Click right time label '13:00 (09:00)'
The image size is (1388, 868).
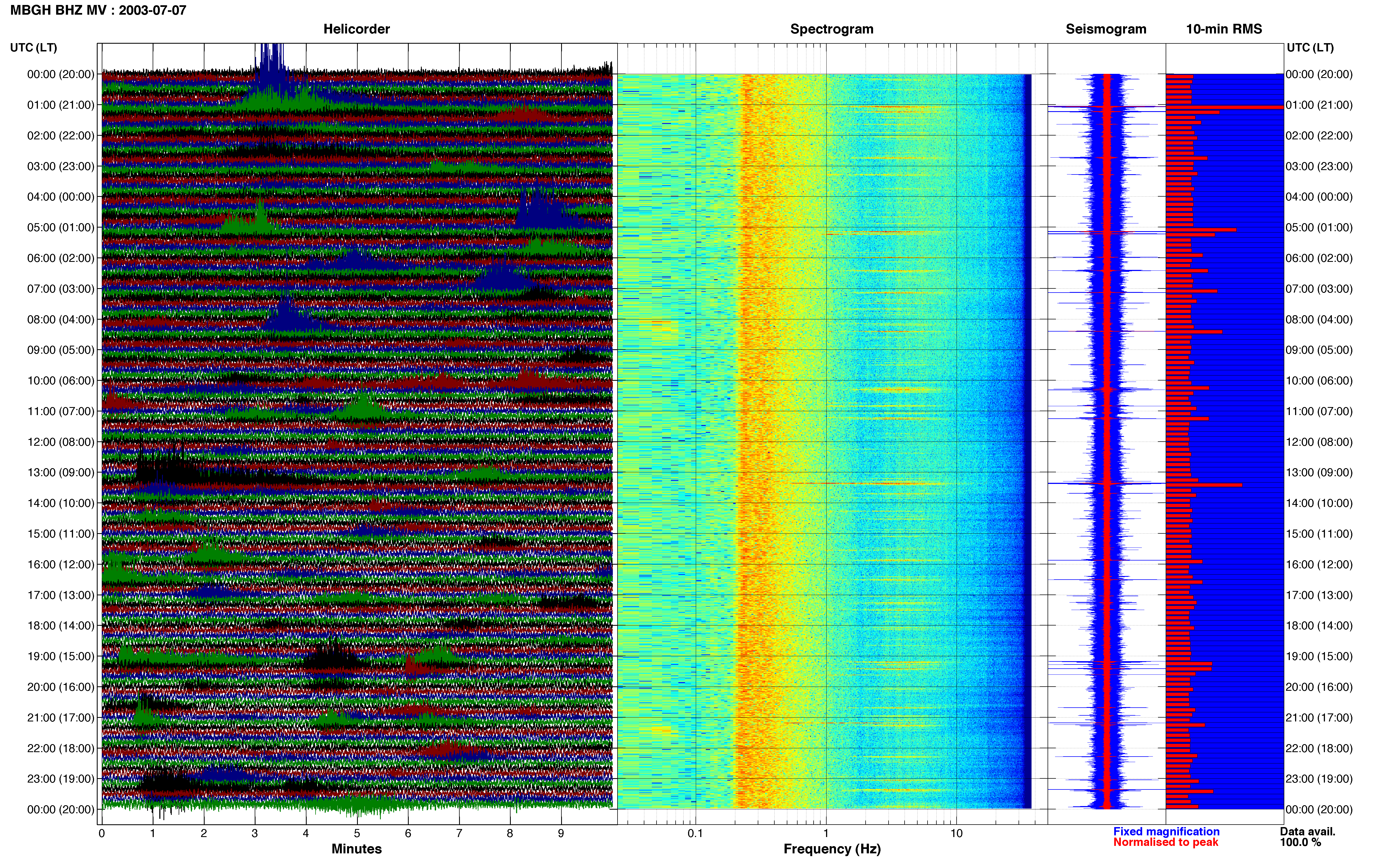[x=1319, y=473]
